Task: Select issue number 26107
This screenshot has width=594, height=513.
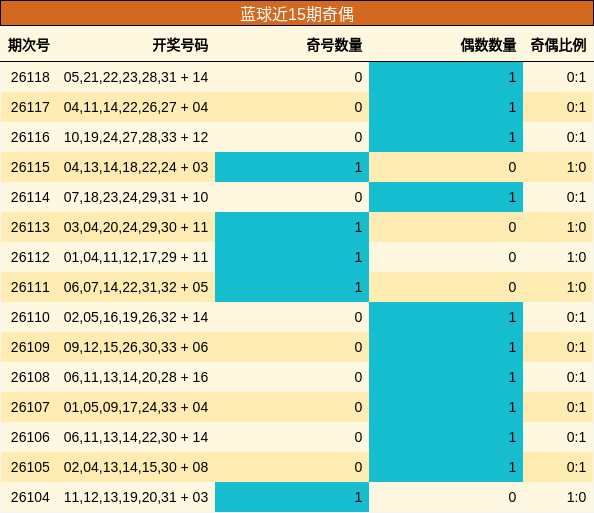Action: click(30, 407)
